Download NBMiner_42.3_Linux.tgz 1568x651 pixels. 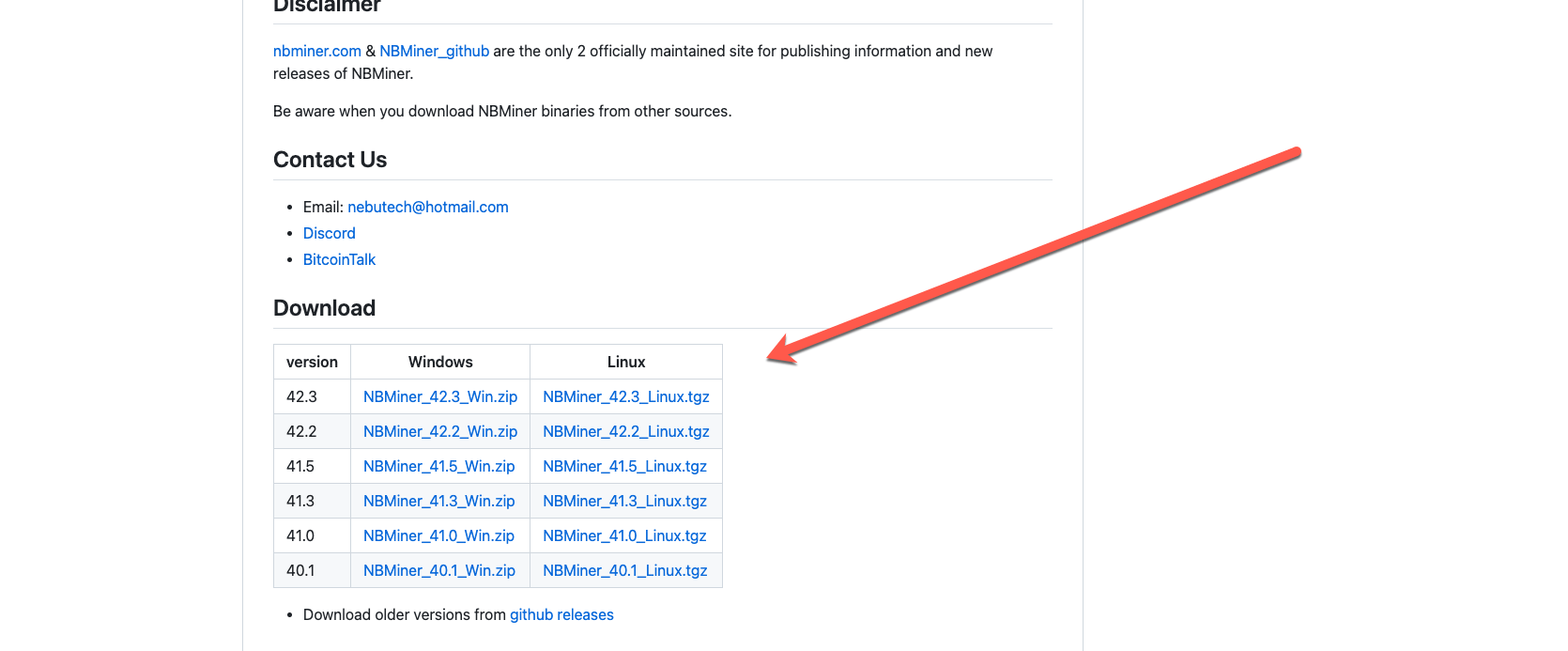point(625,397)
